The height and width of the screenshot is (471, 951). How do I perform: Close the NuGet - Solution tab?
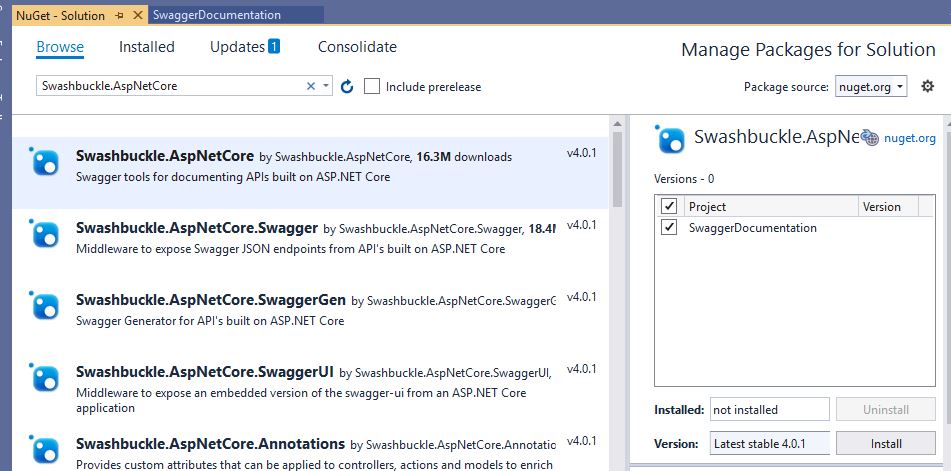138,15
